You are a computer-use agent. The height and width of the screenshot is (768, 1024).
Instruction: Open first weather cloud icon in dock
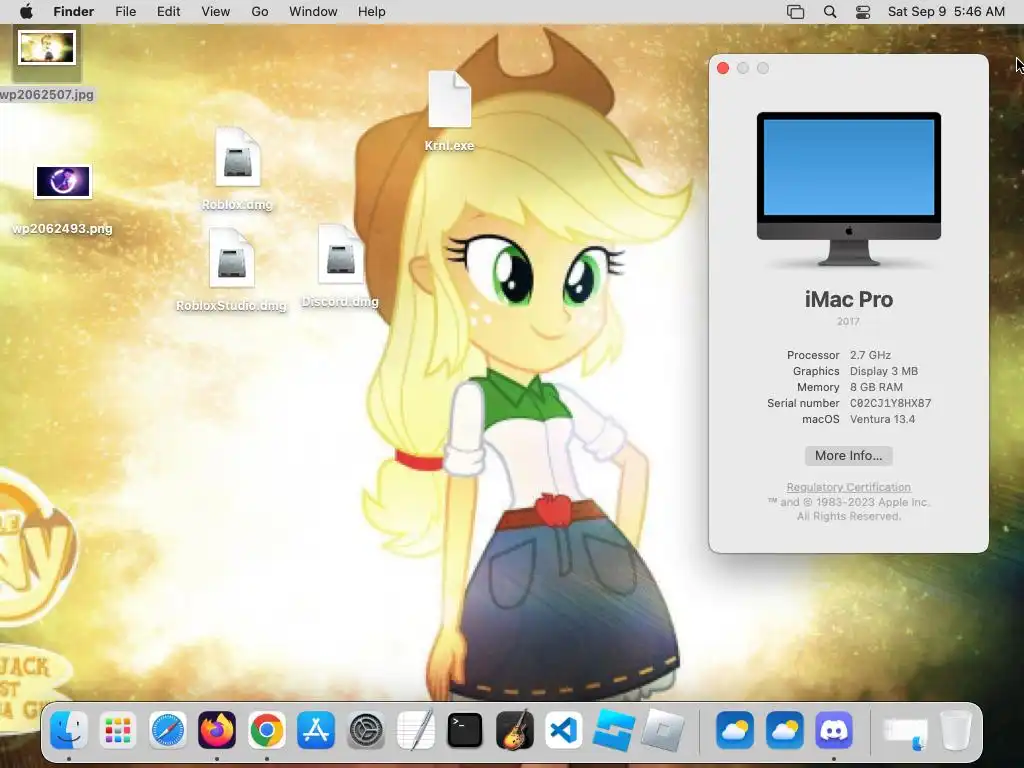click(x=735, y=729)
